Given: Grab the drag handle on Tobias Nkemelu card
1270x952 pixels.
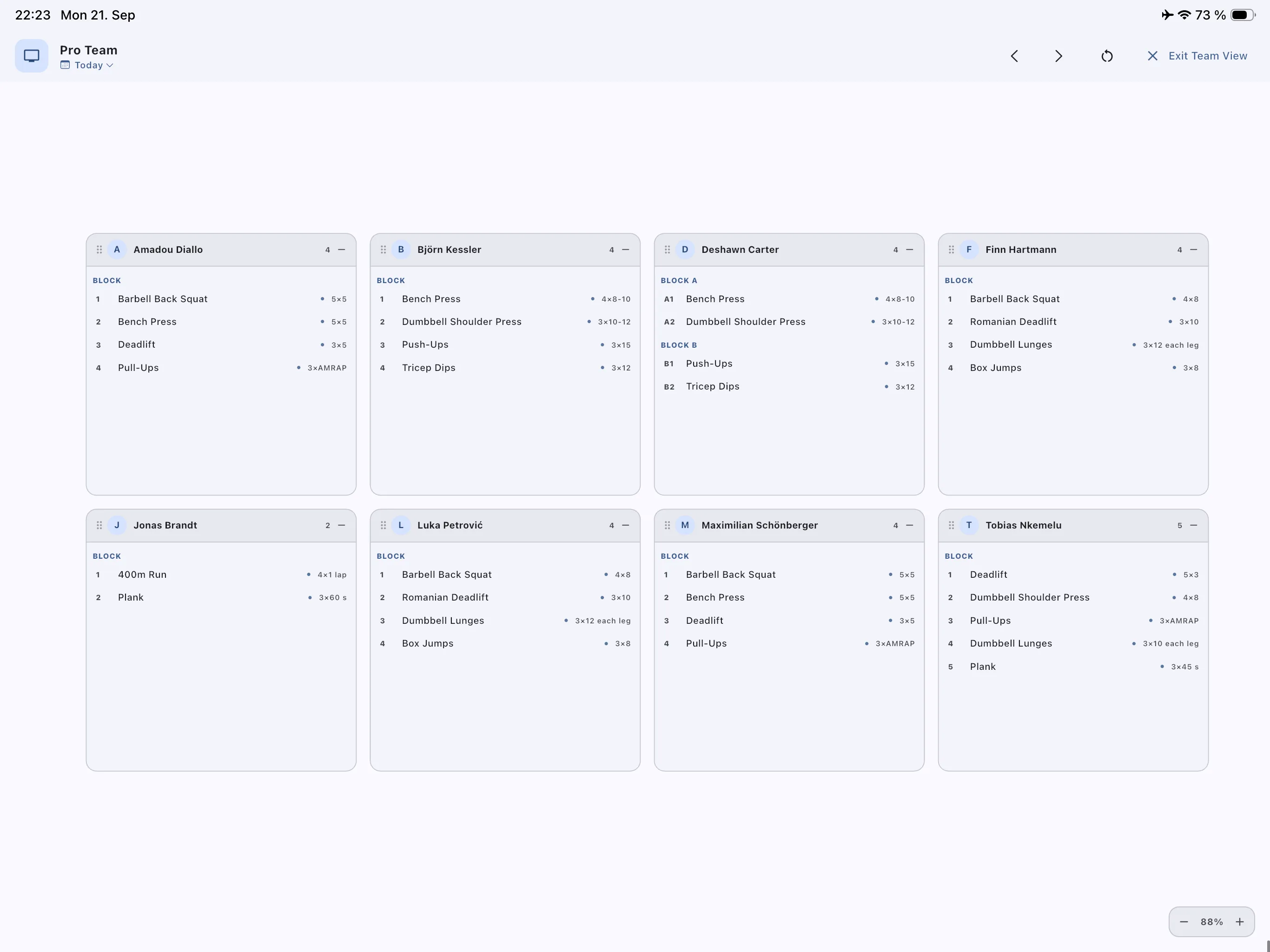Looking at the screenshot, I should click(x=952, y=525).
